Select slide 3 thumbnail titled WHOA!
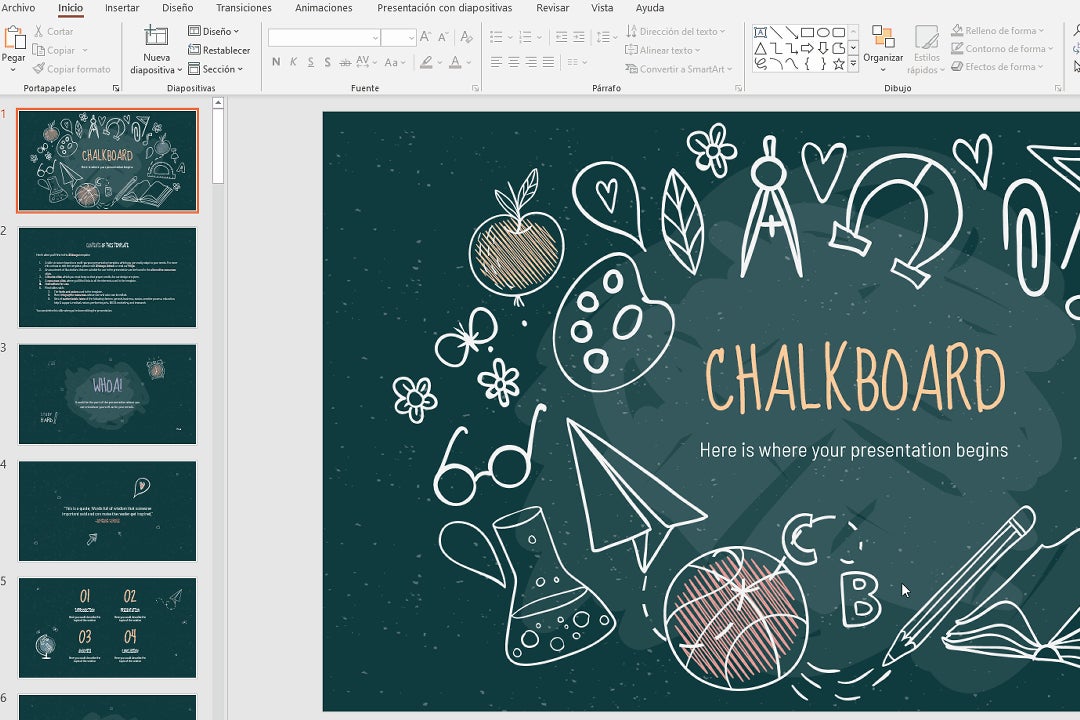 pyautogui.click(x=107, y=394)
